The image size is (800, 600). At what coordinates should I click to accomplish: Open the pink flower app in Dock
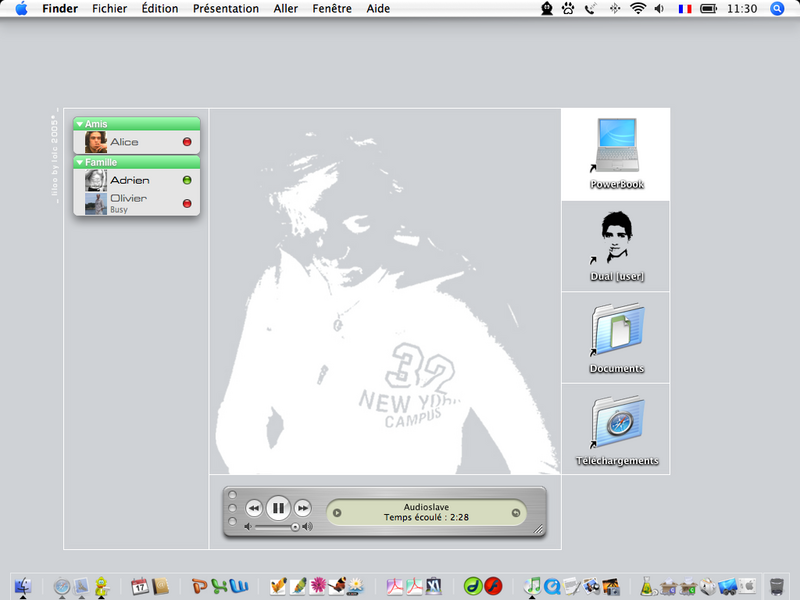pyautogui.click(x=318, y=586)
